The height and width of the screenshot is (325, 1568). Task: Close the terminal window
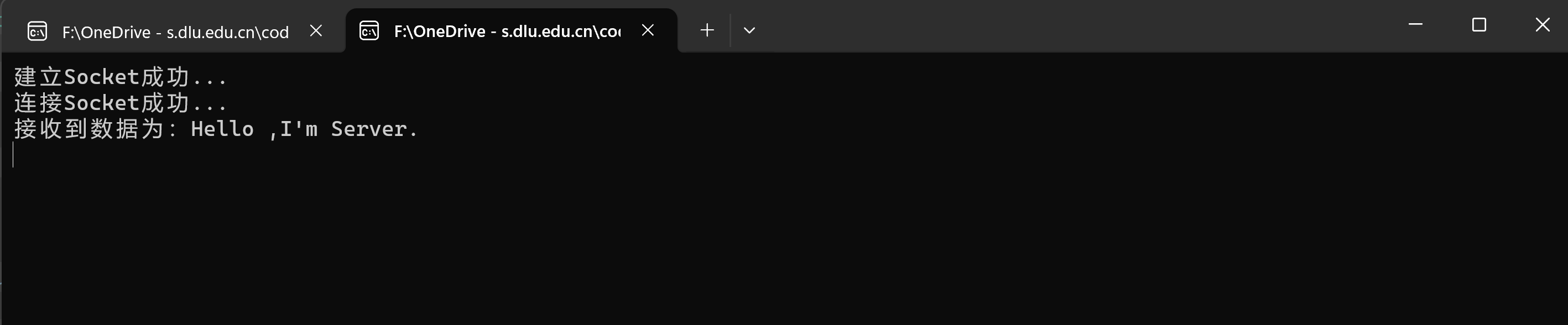point(1543,24)
